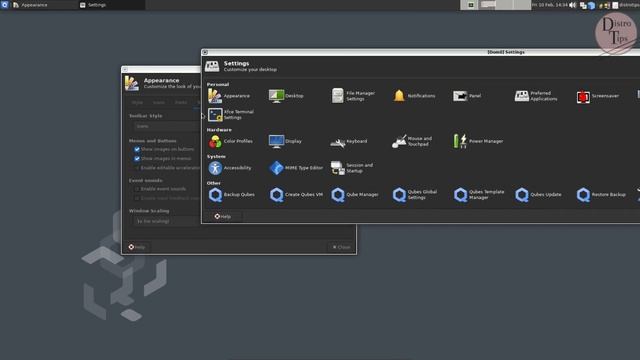Open Qubes Global Settings
640x360 pixels.
(415, 195)
